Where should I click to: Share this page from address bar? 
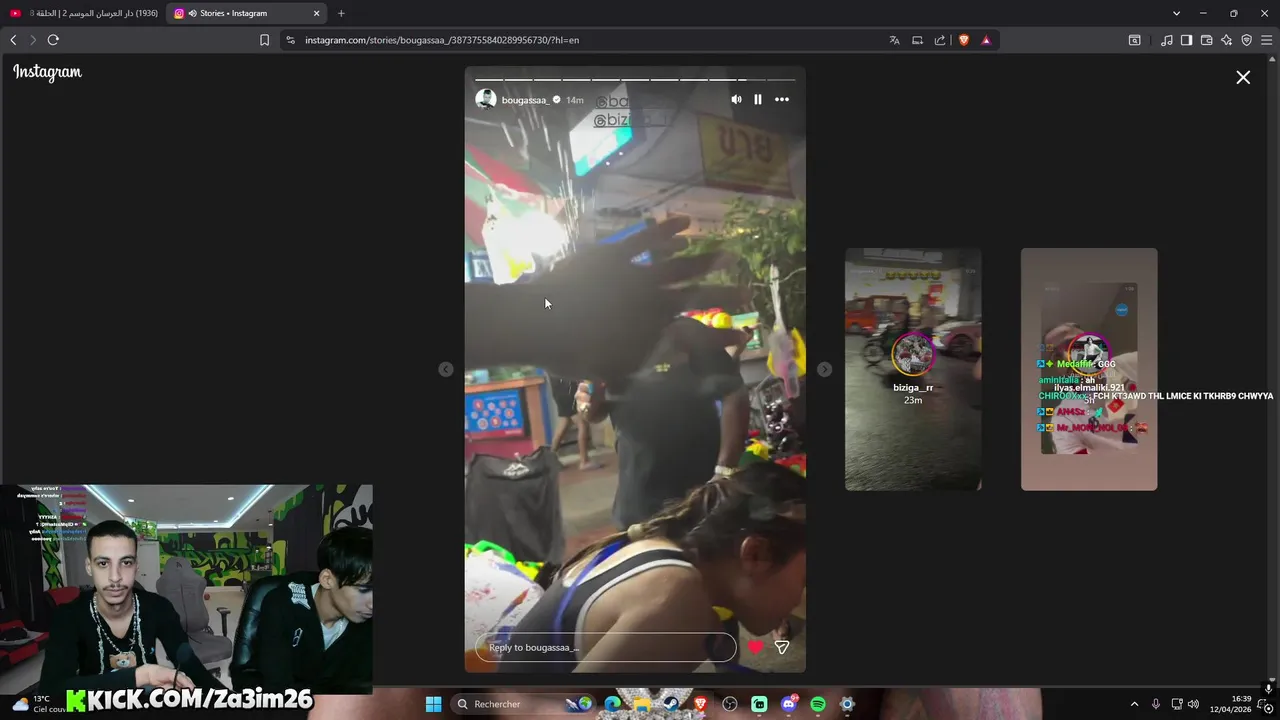[x=940, y=40]
